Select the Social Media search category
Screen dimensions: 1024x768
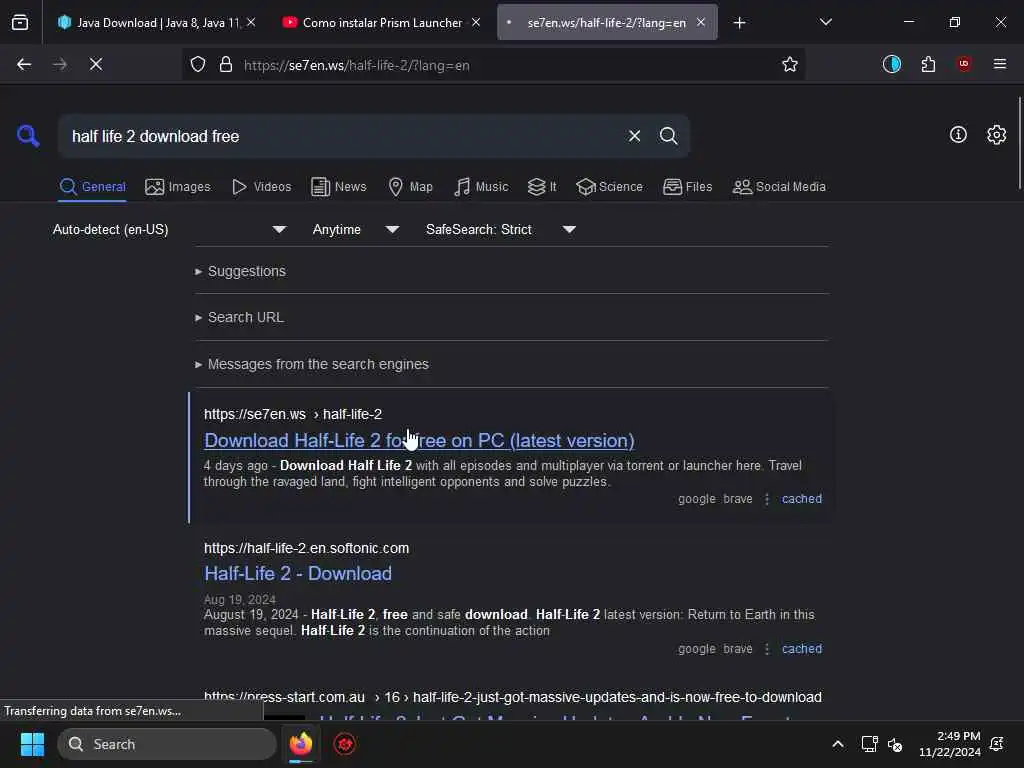(x=778, y=187)
